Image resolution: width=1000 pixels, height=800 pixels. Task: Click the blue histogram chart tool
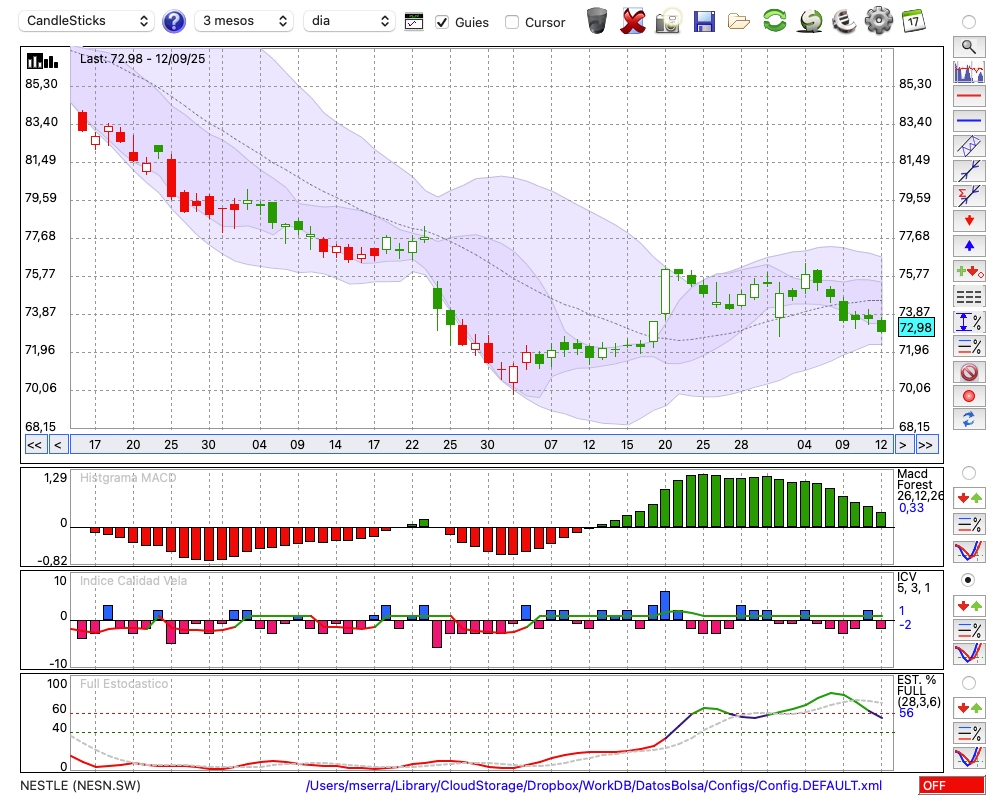pos(969,72)
